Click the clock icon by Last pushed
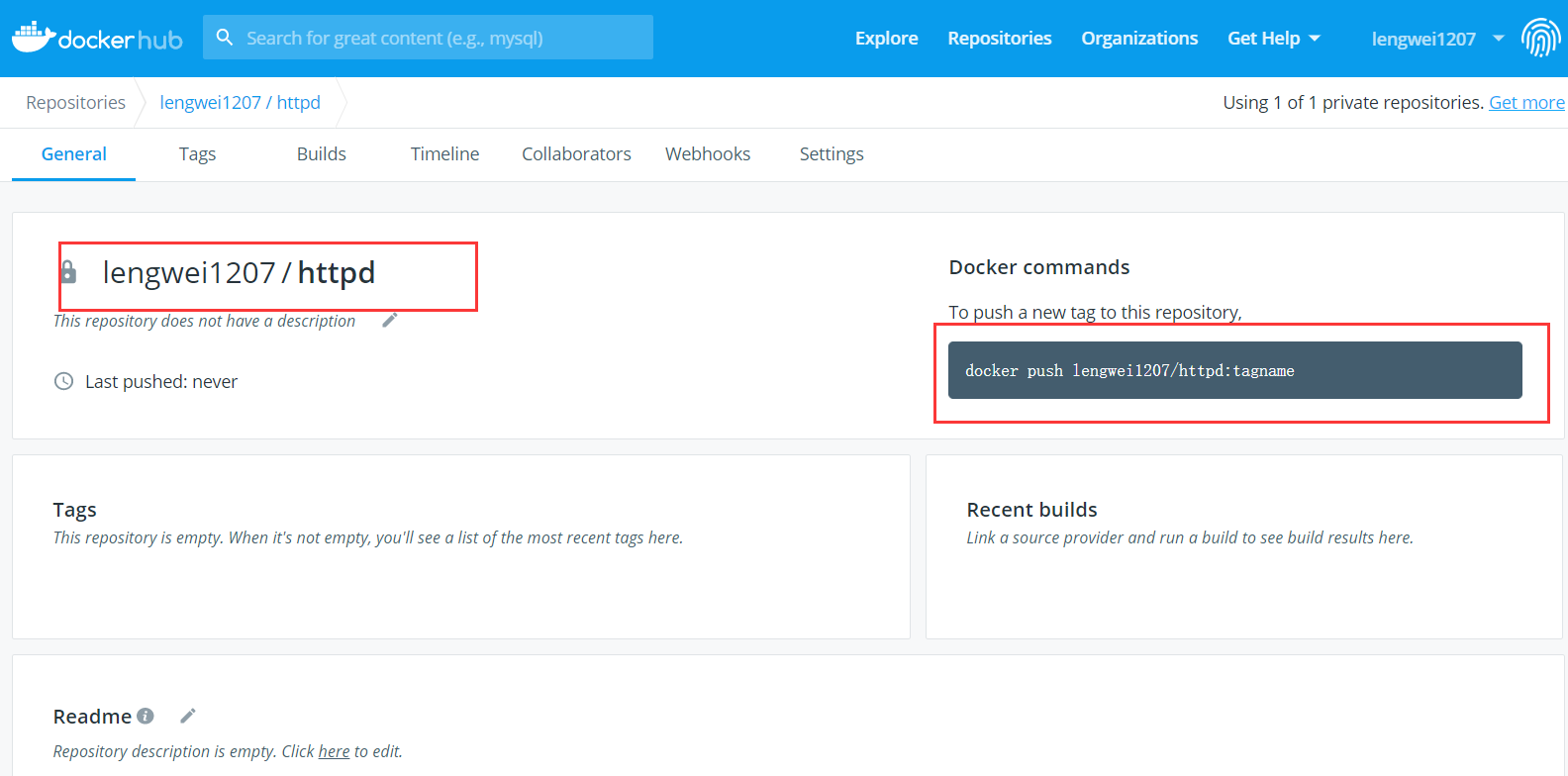 [x=63, y=381]
